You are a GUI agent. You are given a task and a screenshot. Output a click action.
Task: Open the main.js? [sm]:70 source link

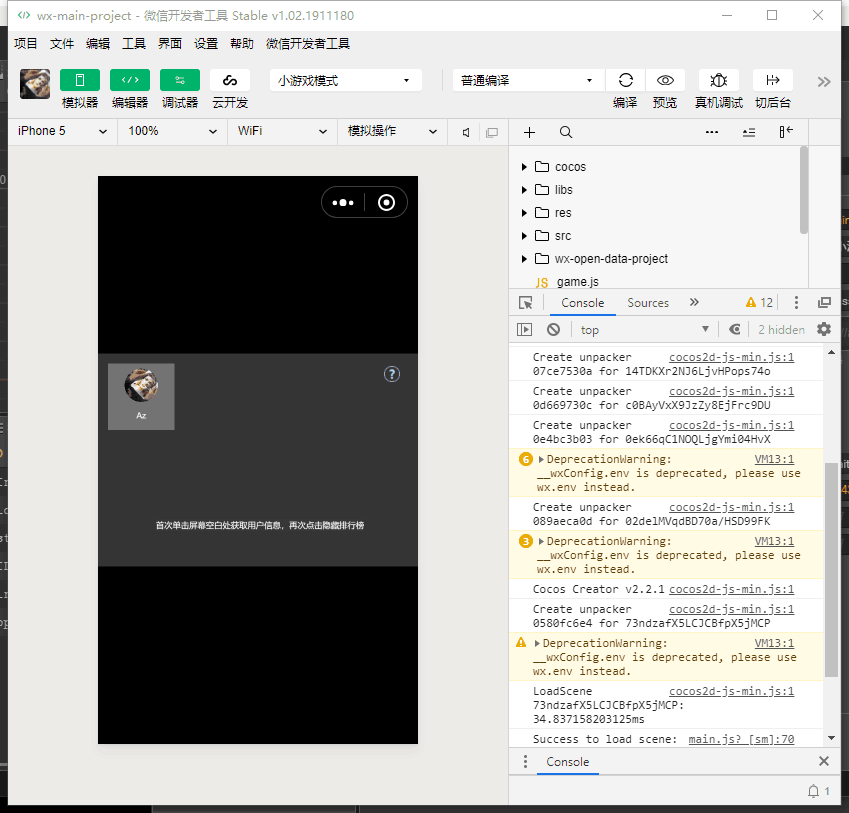pos(741,739)
